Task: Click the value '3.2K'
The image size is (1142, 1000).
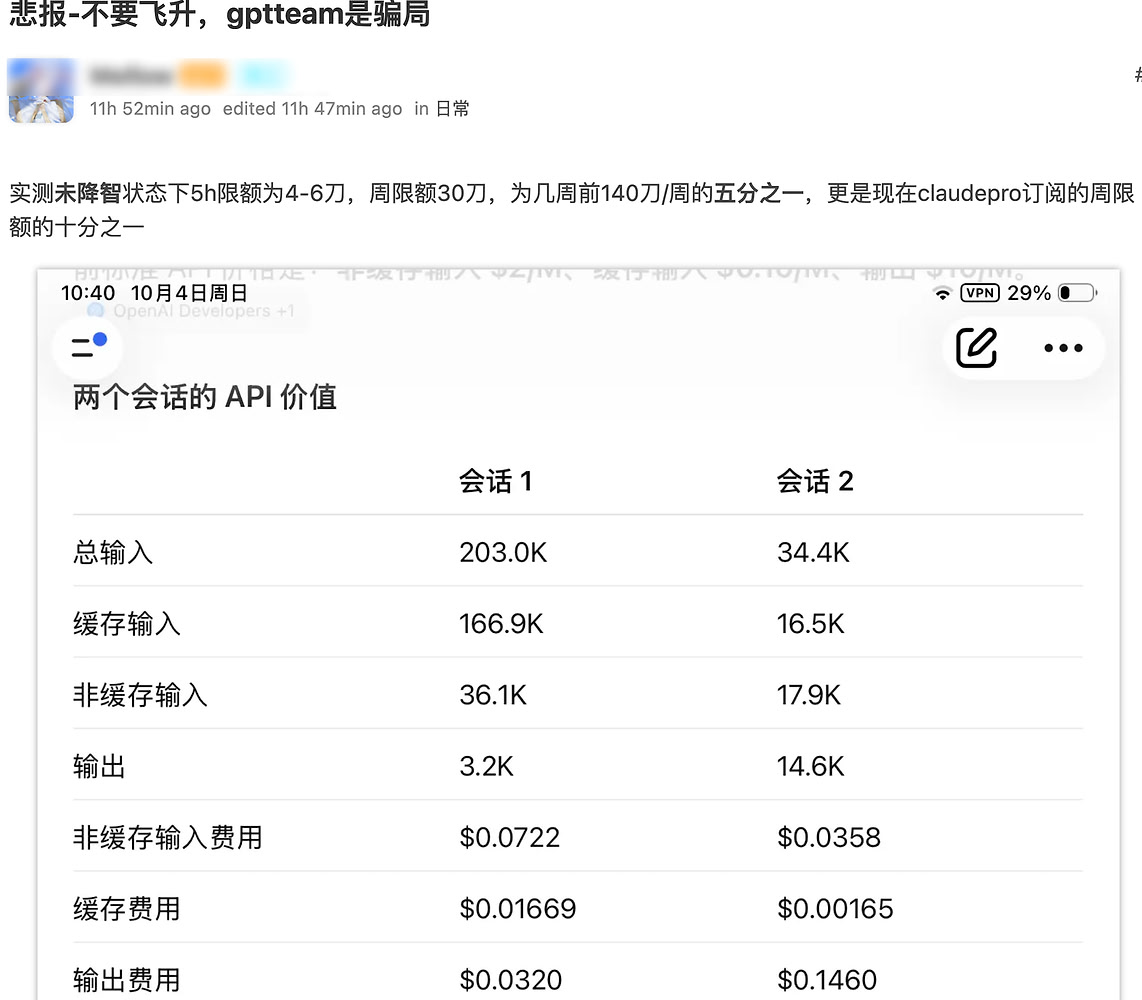Action: coord(487,766)
